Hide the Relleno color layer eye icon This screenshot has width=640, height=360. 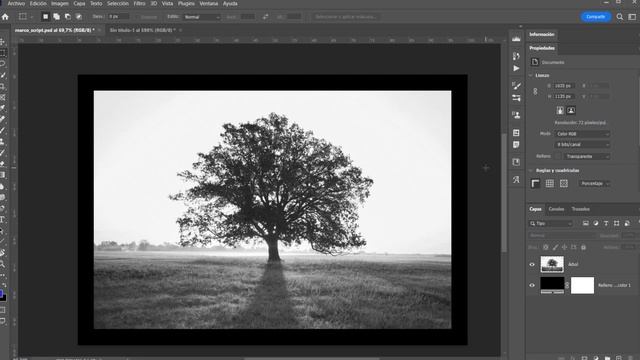(x=532, y=285)
